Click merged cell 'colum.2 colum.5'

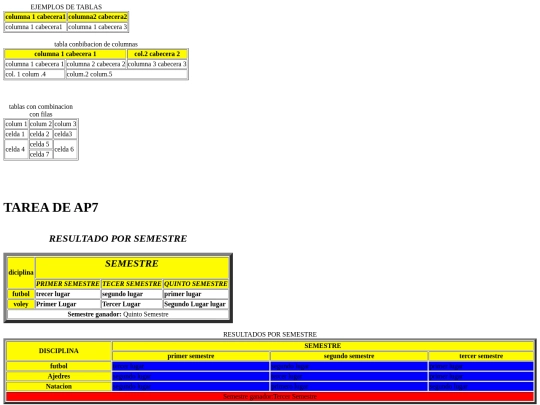[126, 74]
